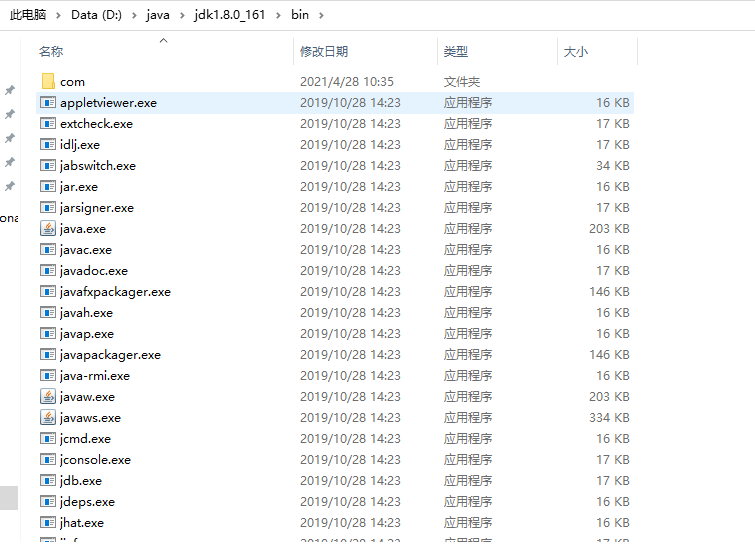Expand the chevron after Data (D:)
Viewport: 755px width, 555px height.
tap(134, 15)
